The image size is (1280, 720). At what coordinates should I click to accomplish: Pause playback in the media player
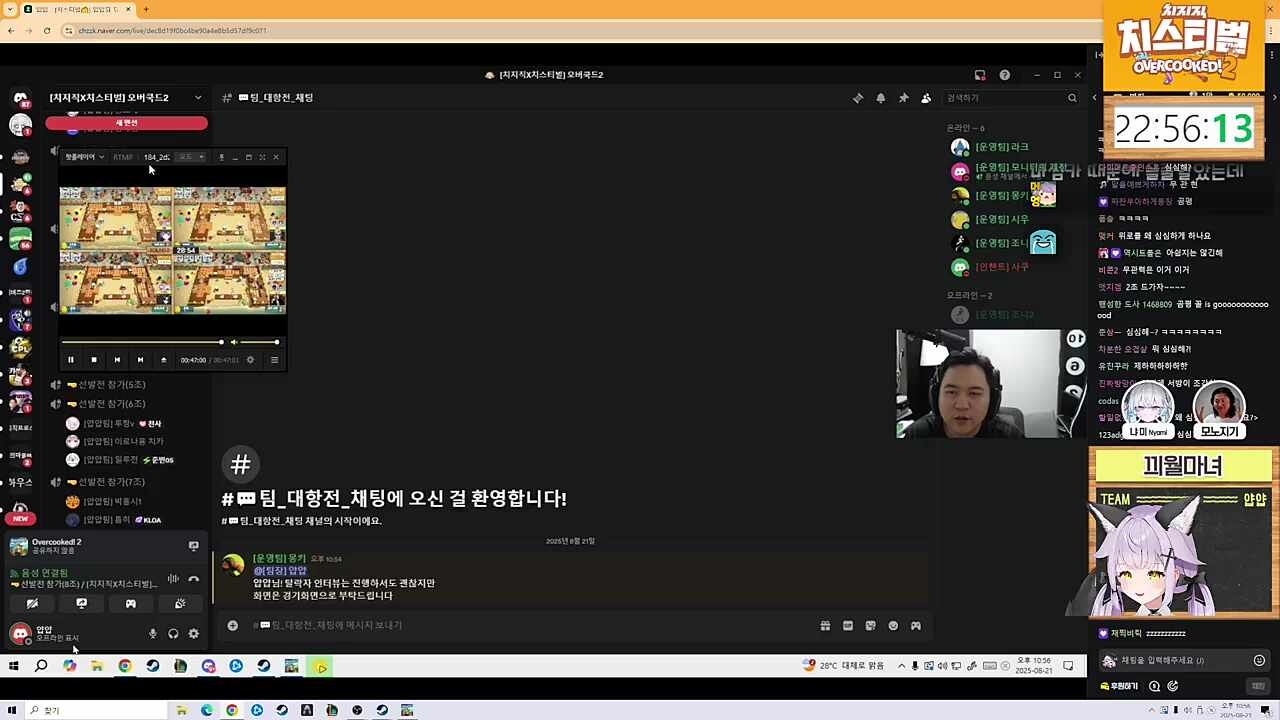point(71,360)
